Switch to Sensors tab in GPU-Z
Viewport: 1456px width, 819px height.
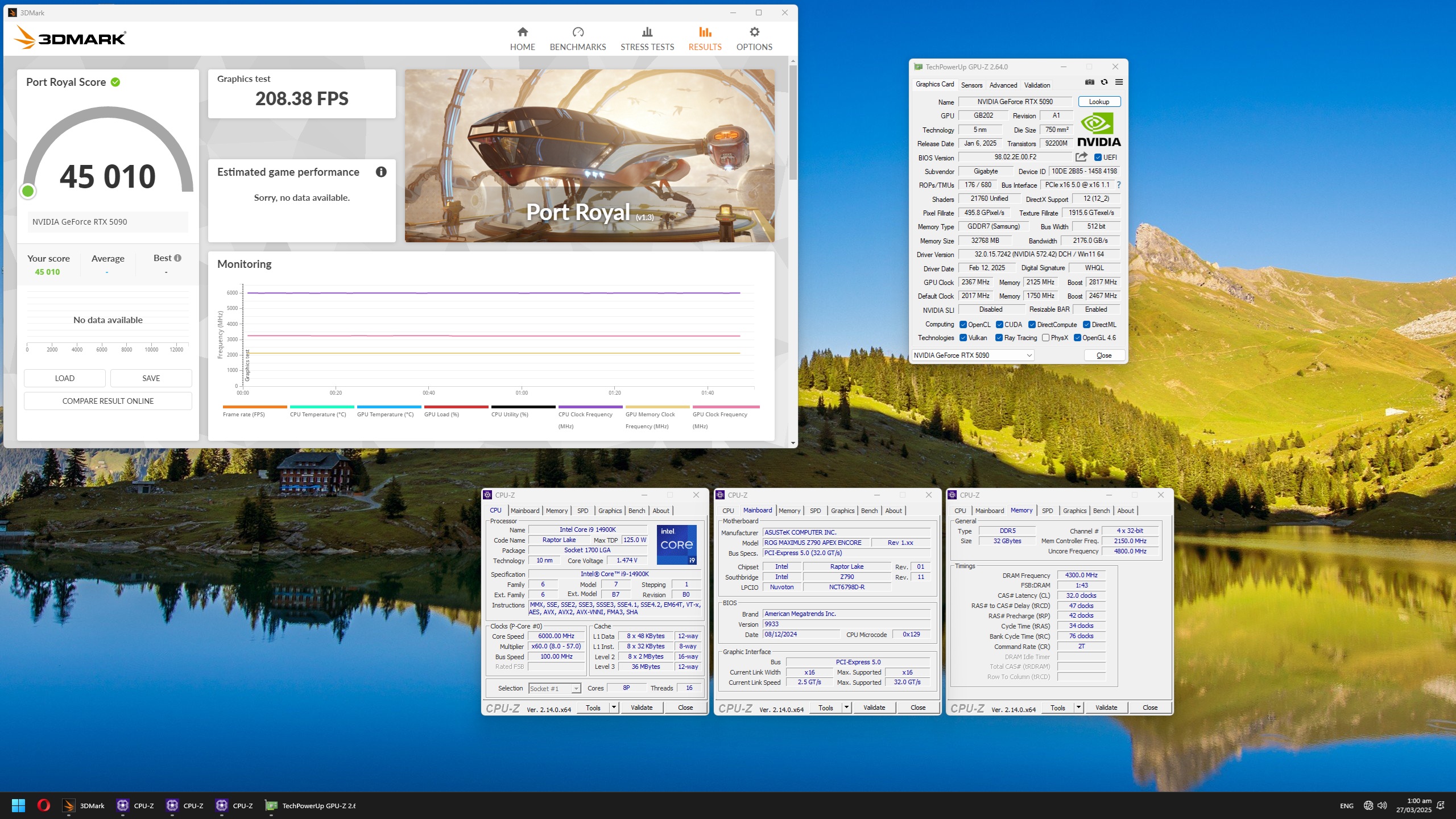(971, 85)
